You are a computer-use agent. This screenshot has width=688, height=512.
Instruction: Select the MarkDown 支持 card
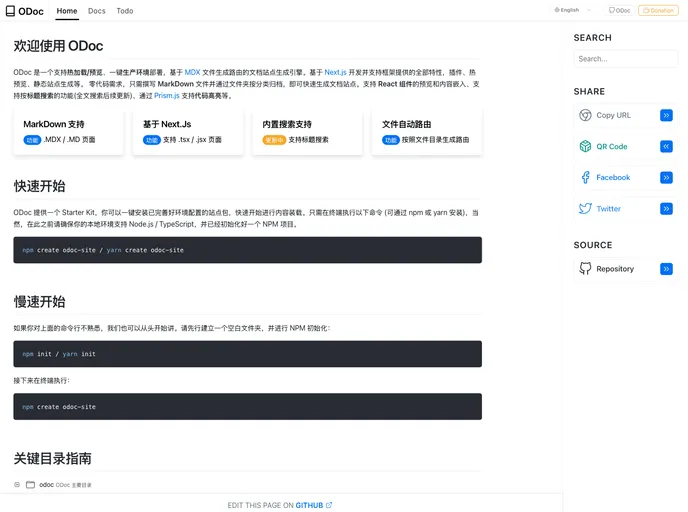point(68,132)
